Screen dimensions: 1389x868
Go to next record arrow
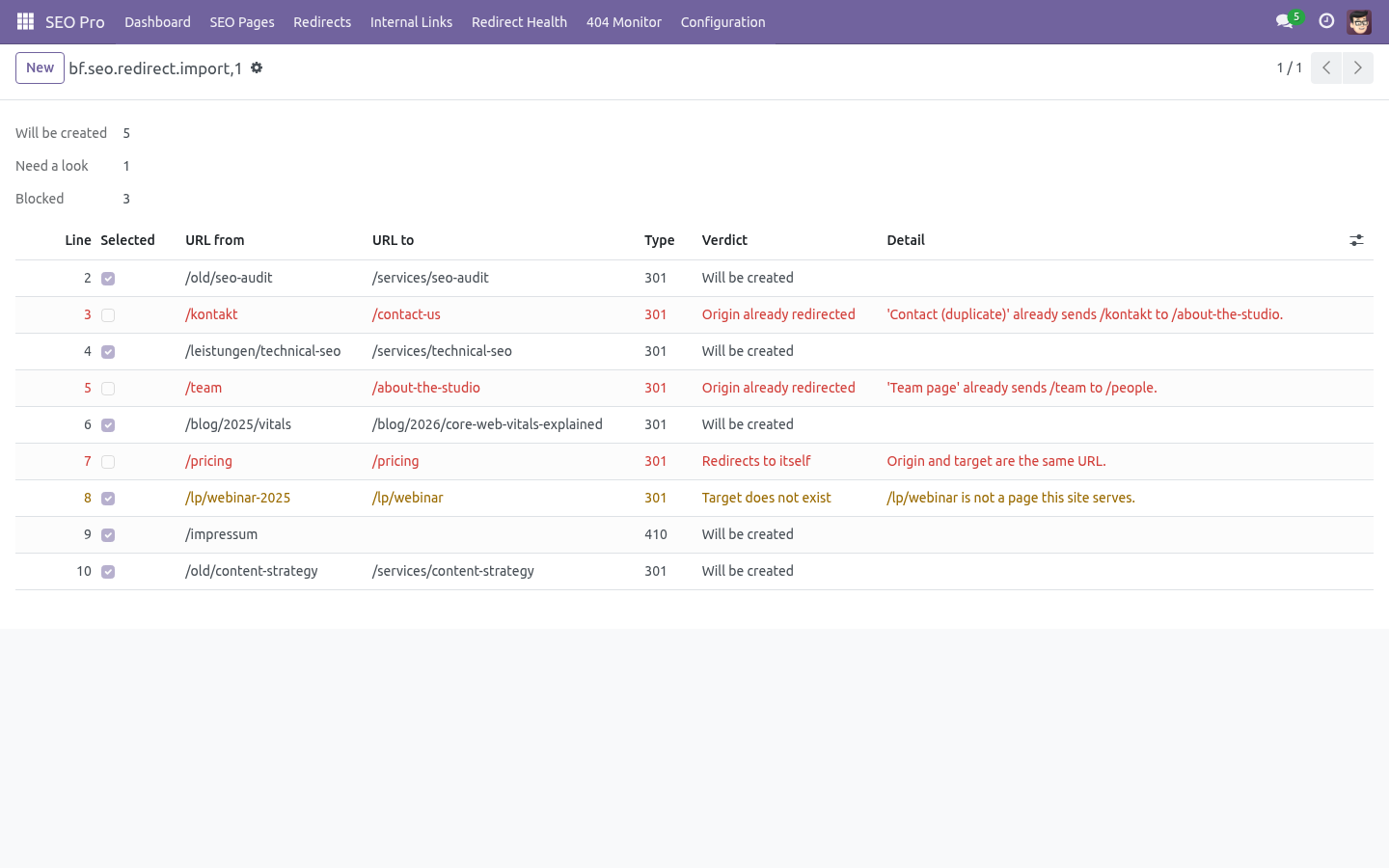1357,68
